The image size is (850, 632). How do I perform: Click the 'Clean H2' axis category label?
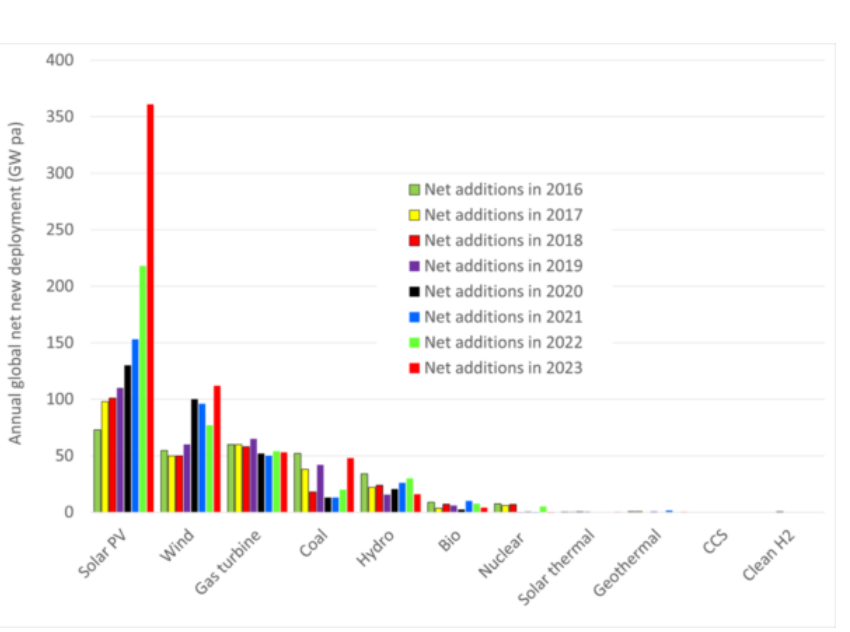coord(769,555)
